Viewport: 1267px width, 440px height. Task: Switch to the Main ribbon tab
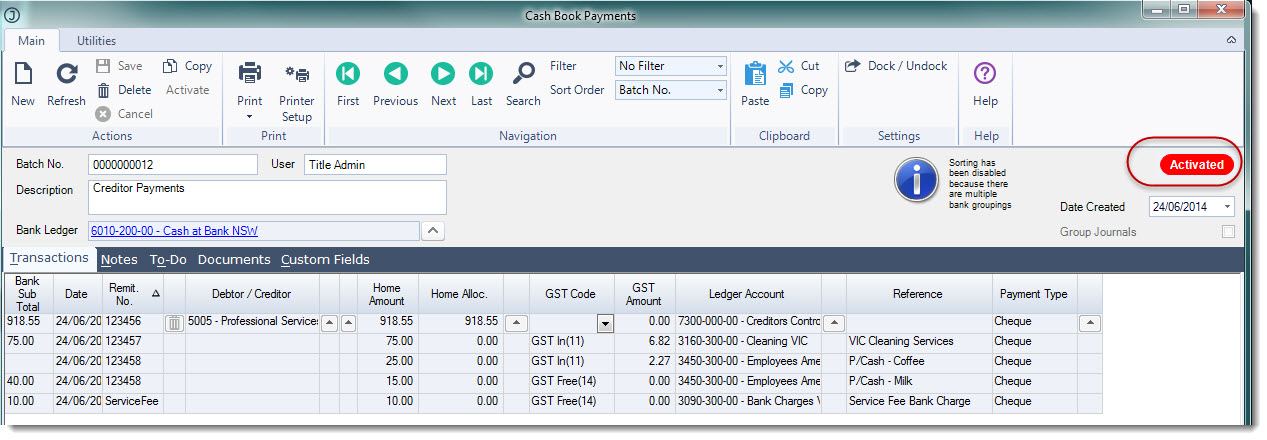tap(32, 41)
